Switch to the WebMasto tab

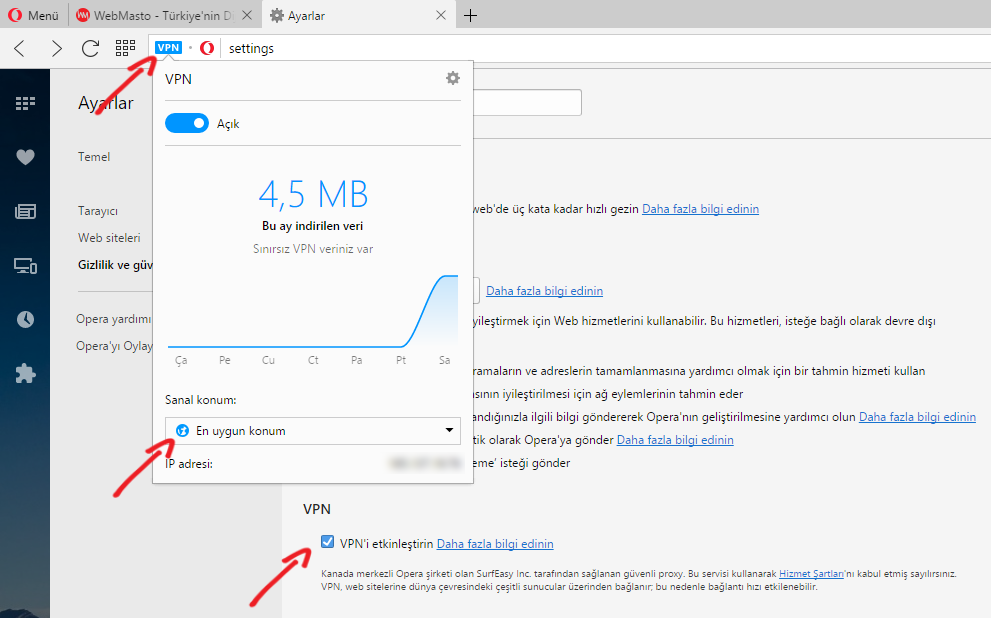(163, 15)
